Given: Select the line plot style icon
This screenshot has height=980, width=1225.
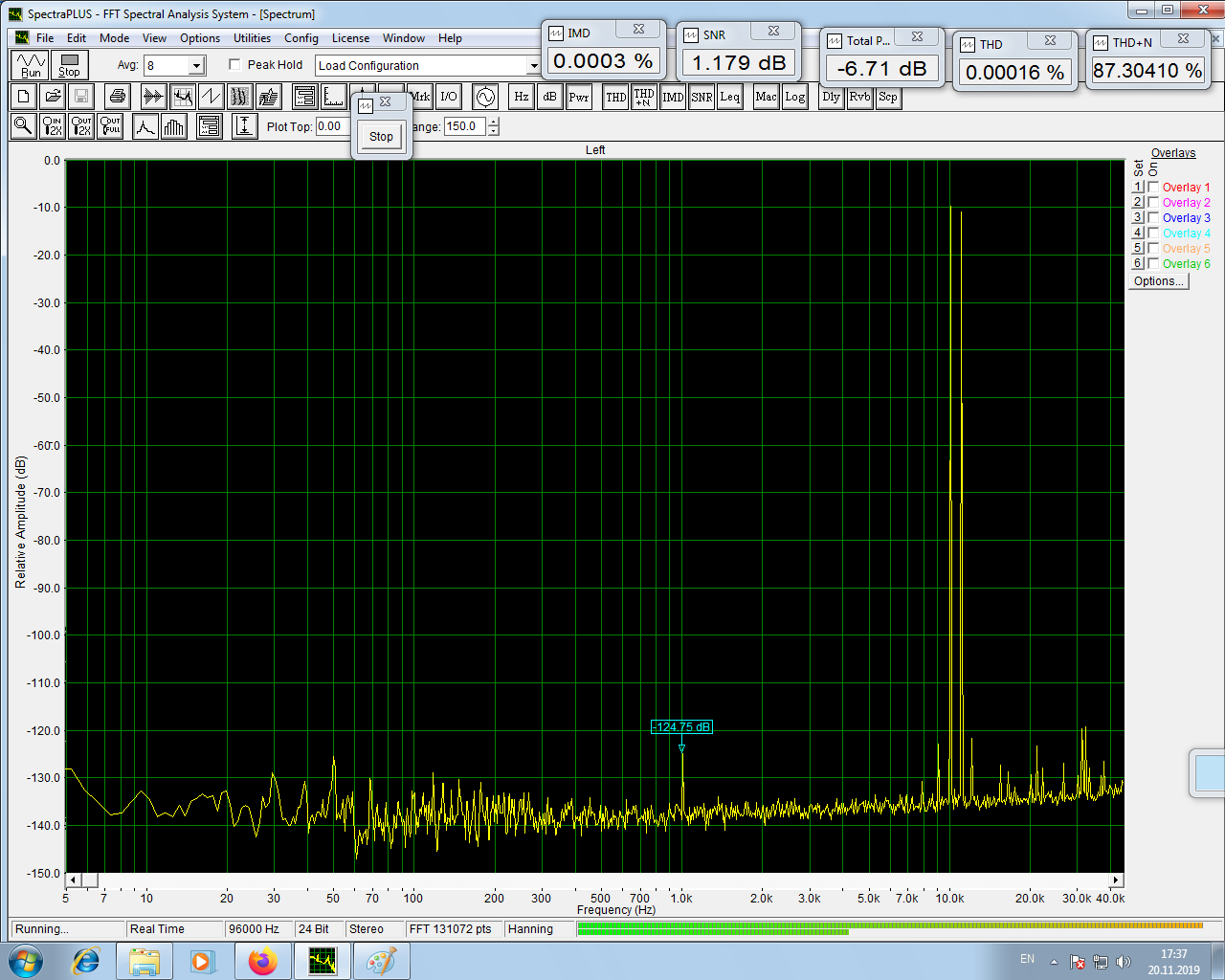Looking at the screenshot, I should point(145,125).
